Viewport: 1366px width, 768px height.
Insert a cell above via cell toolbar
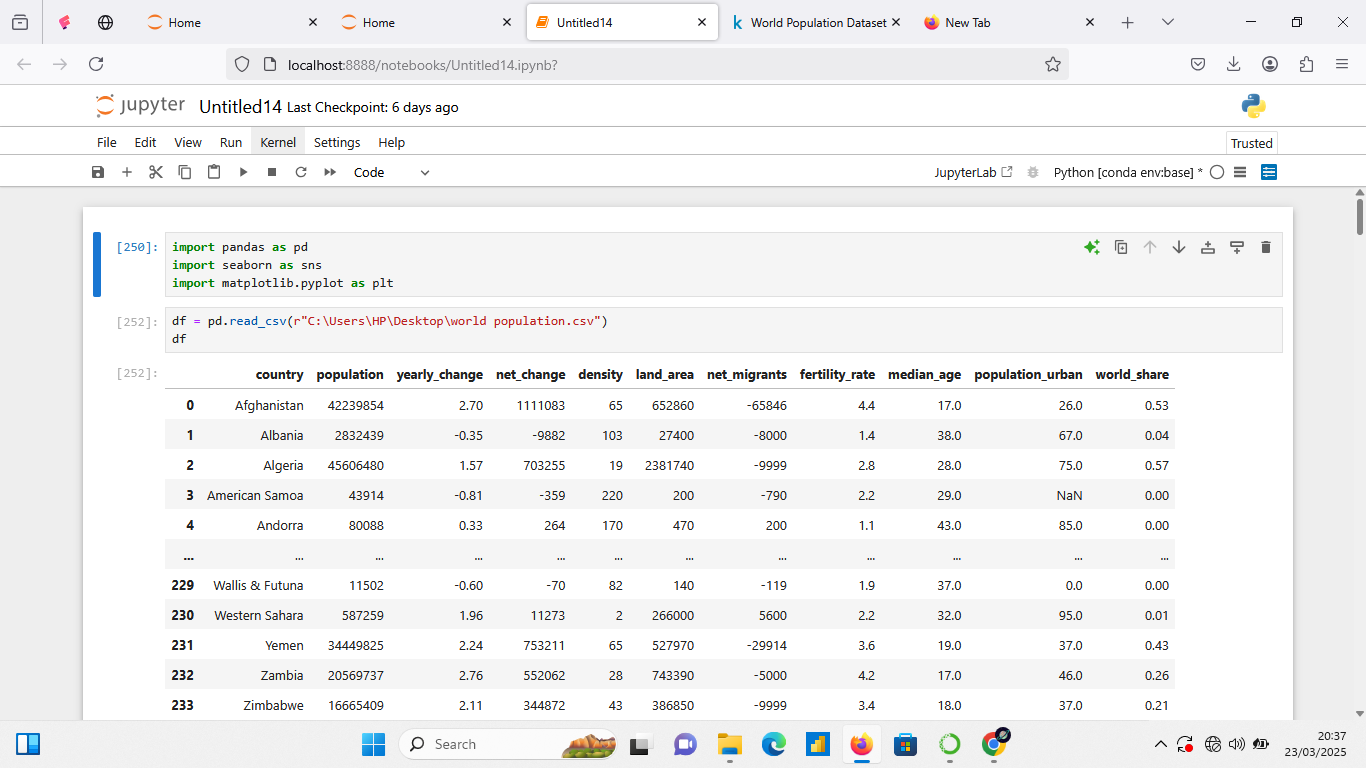[1208, 247]
